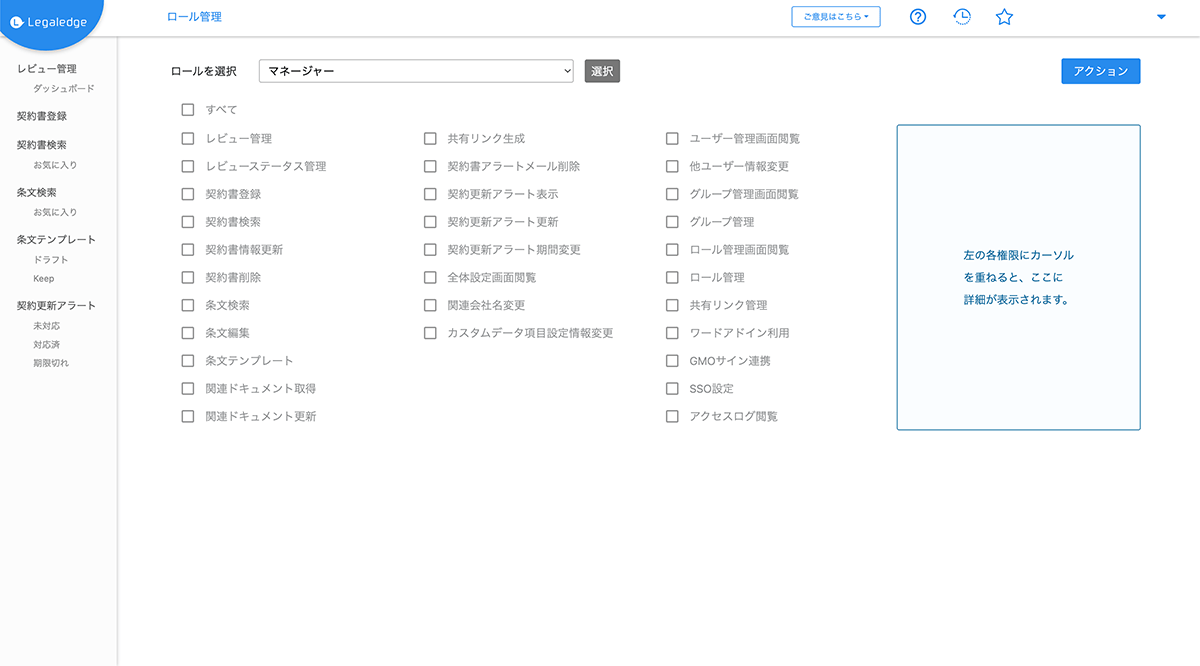Click the レビューステータス管理 label
Image resolution: width=1200 pixels, height=666 pixels.
(266, 166)
